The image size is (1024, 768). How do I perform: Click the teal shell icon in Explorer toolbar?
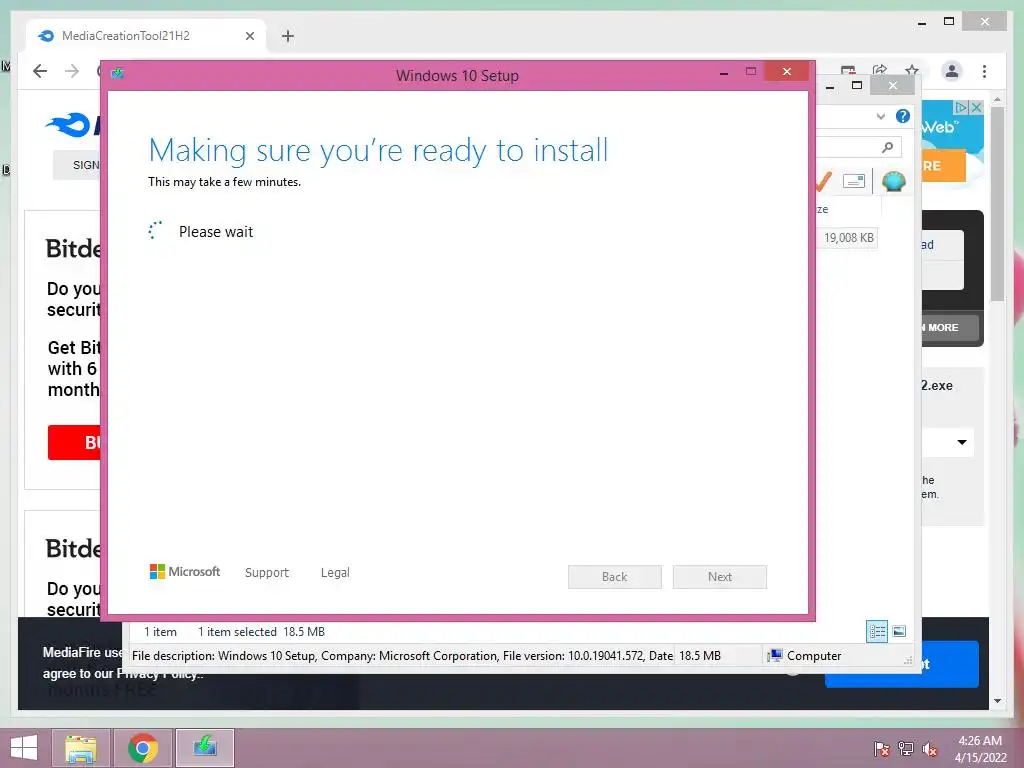[x=893, y=181]
